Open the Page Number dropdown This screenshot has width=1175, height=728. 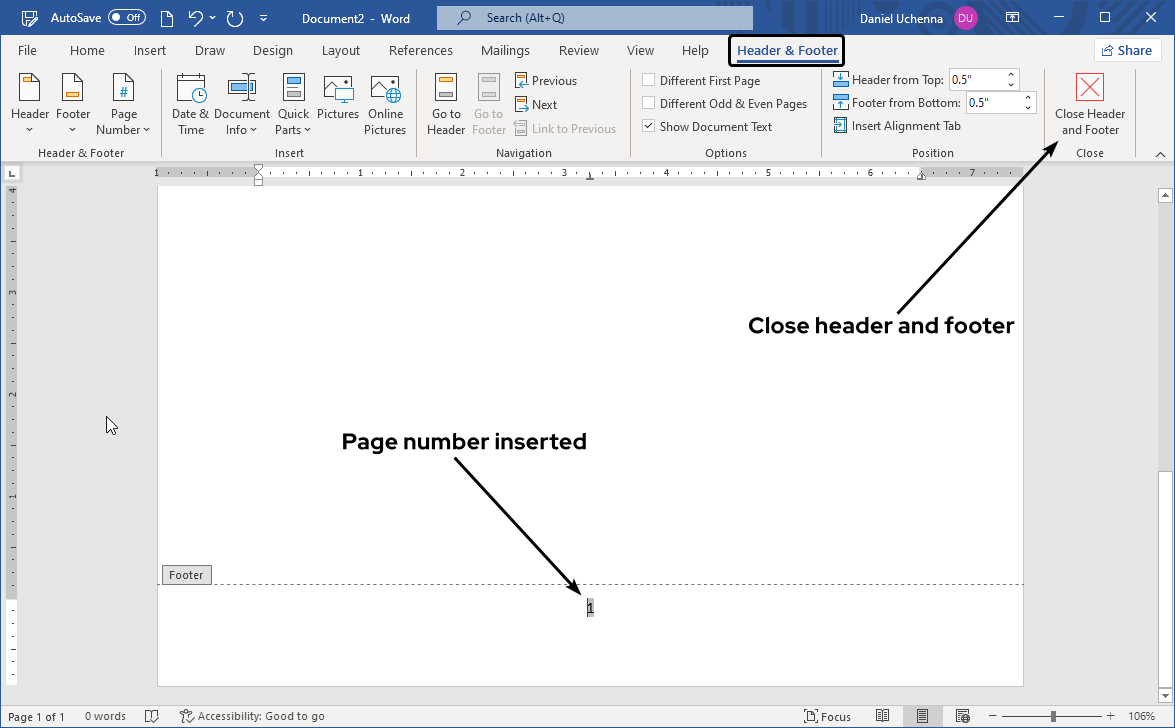click(123, 103)
